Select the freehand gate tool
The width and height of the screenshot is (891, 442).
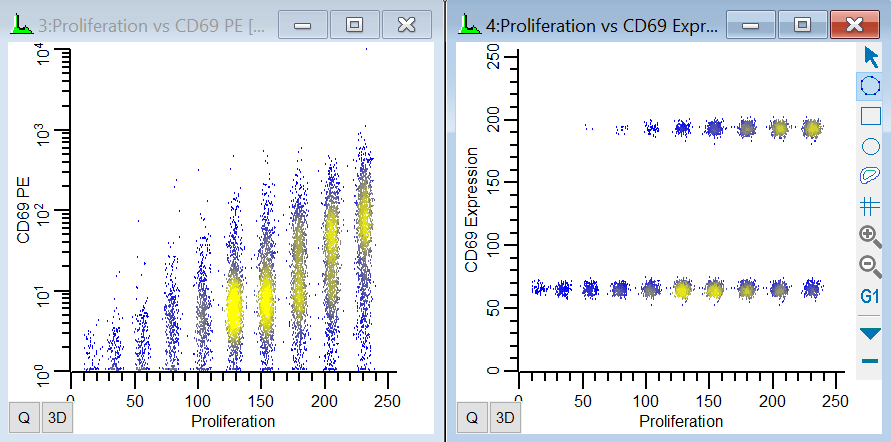pyautogui.click(x=870, y=176)
